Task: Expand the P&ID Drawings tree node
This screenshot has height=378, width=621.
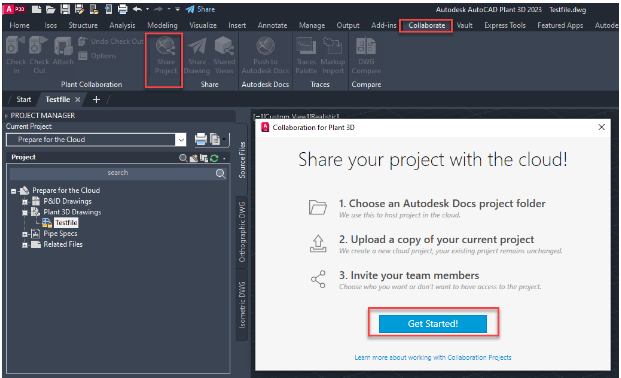Action: (x=25, y=202)
